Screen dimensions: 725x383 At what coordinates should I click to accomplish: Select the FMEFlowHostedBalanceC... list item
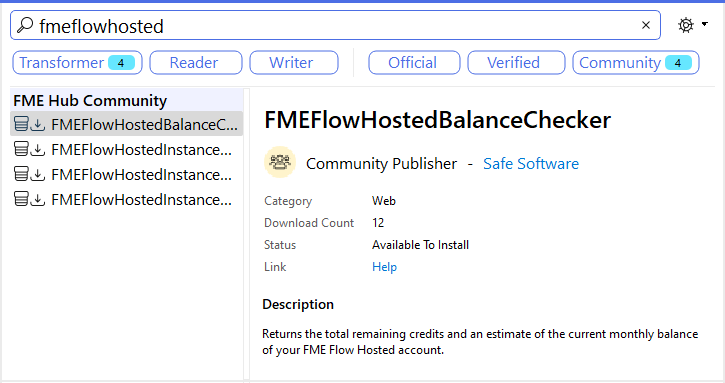[x=126, y=124]
